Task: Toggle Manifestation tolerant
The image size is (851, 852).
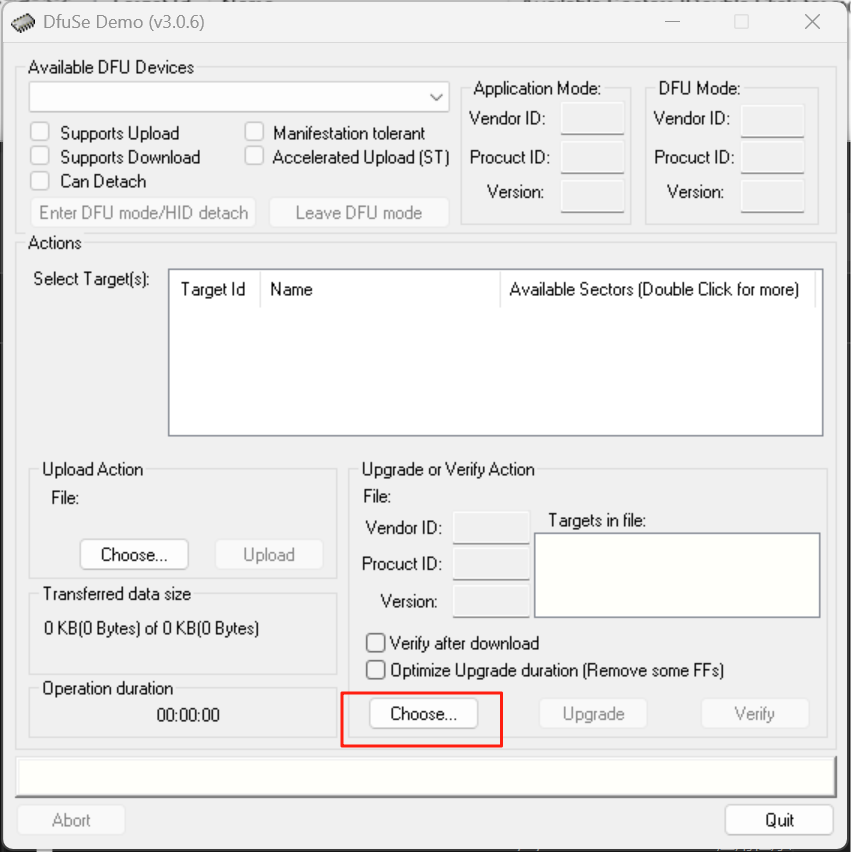Action: pos(253,132)
